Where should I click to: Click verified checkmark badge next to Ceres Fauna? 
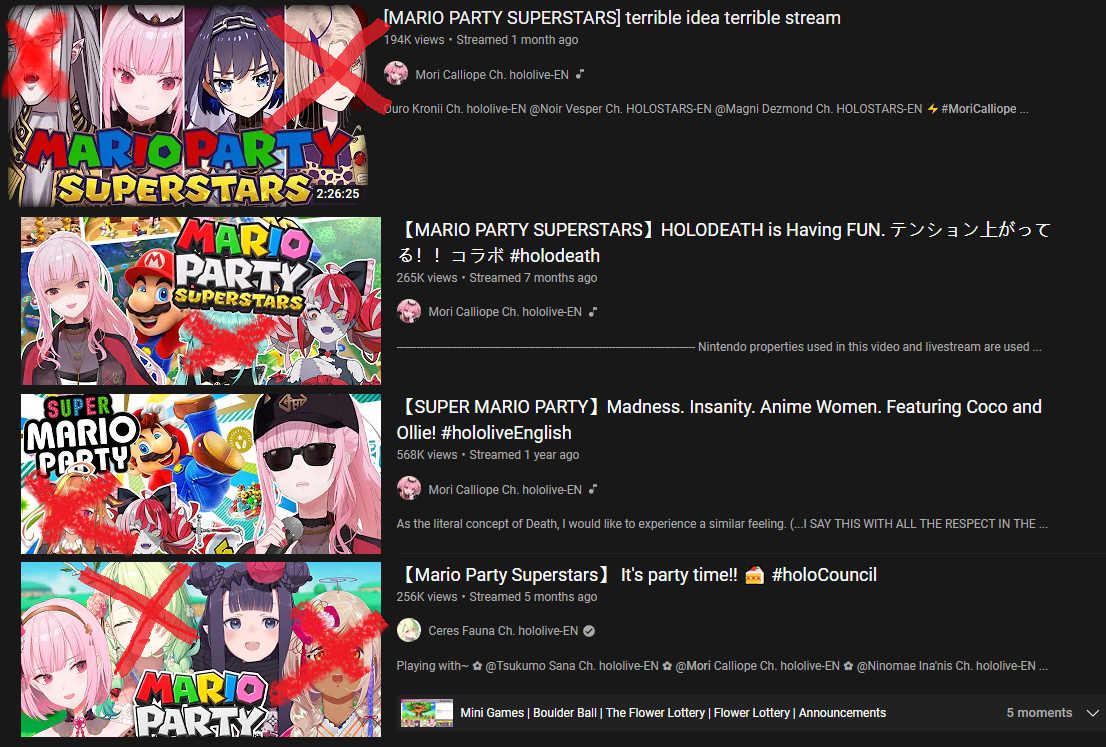(589, 631)
